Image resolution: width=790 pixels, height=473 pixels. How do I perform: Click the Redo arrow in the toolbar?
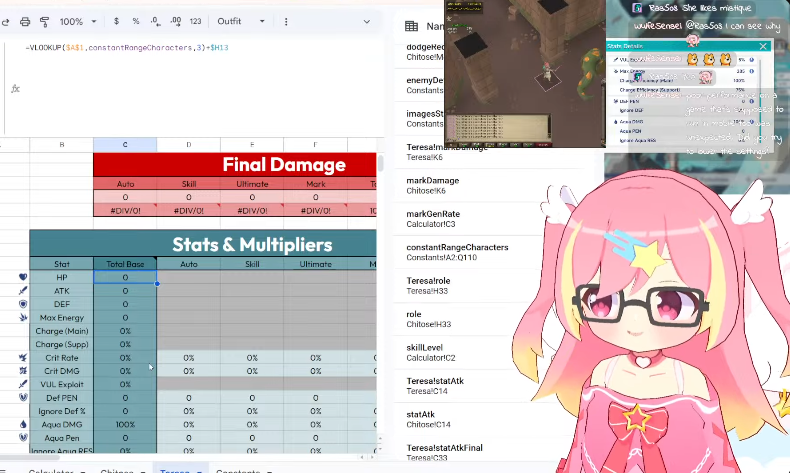pos(6,22)
